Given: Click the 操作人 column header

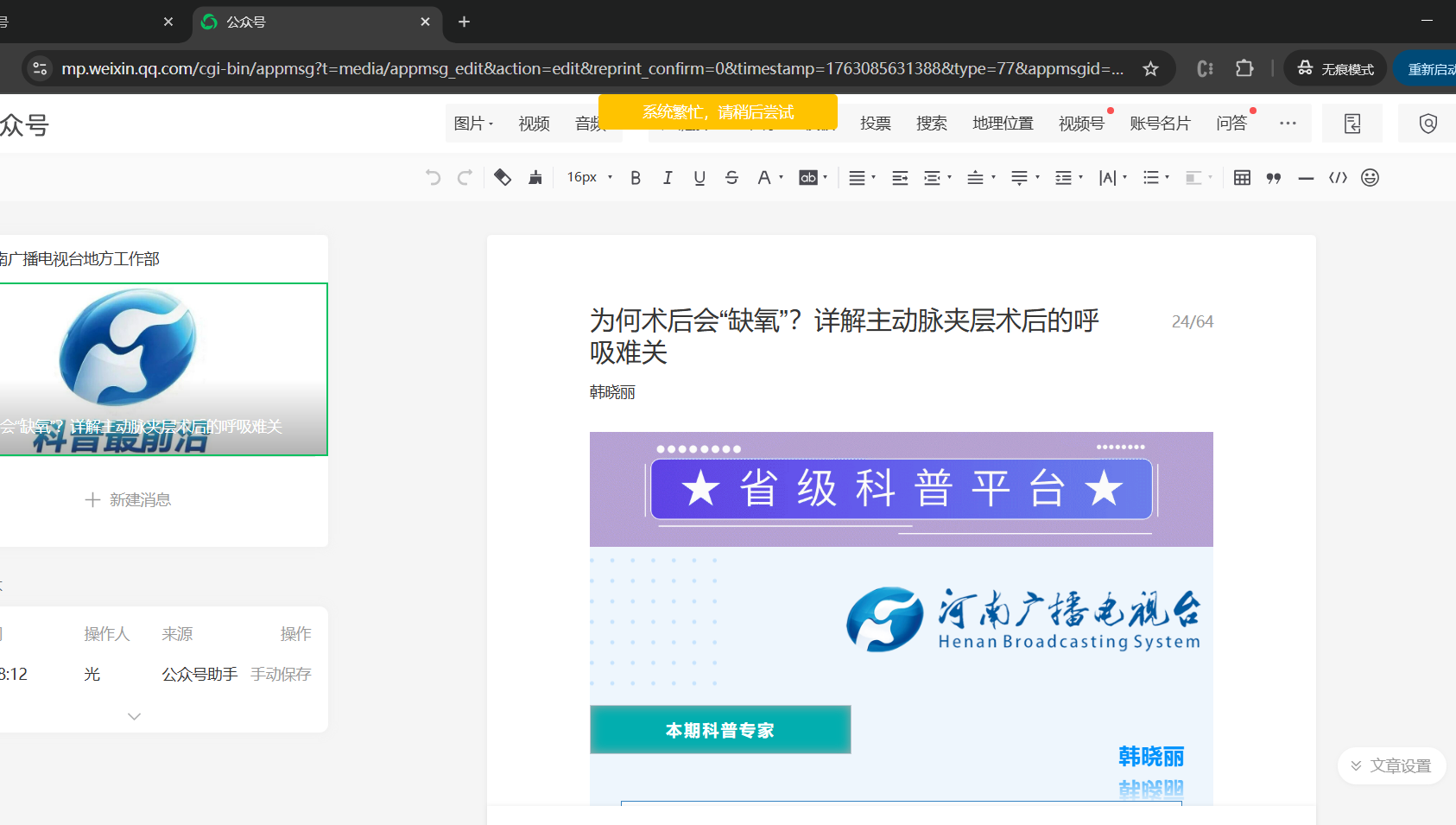Looking at the screenshot, I should pos(106,634).
